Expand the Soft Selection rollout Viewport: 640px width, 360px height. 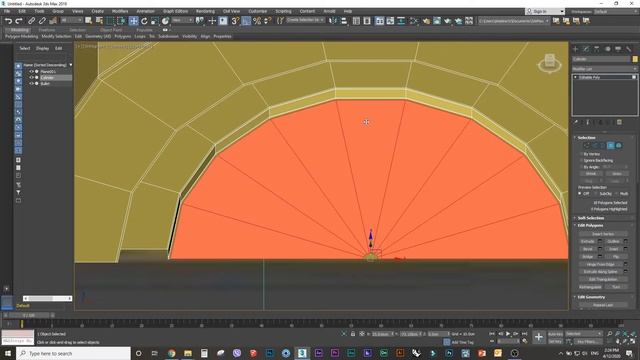[591, 218]
